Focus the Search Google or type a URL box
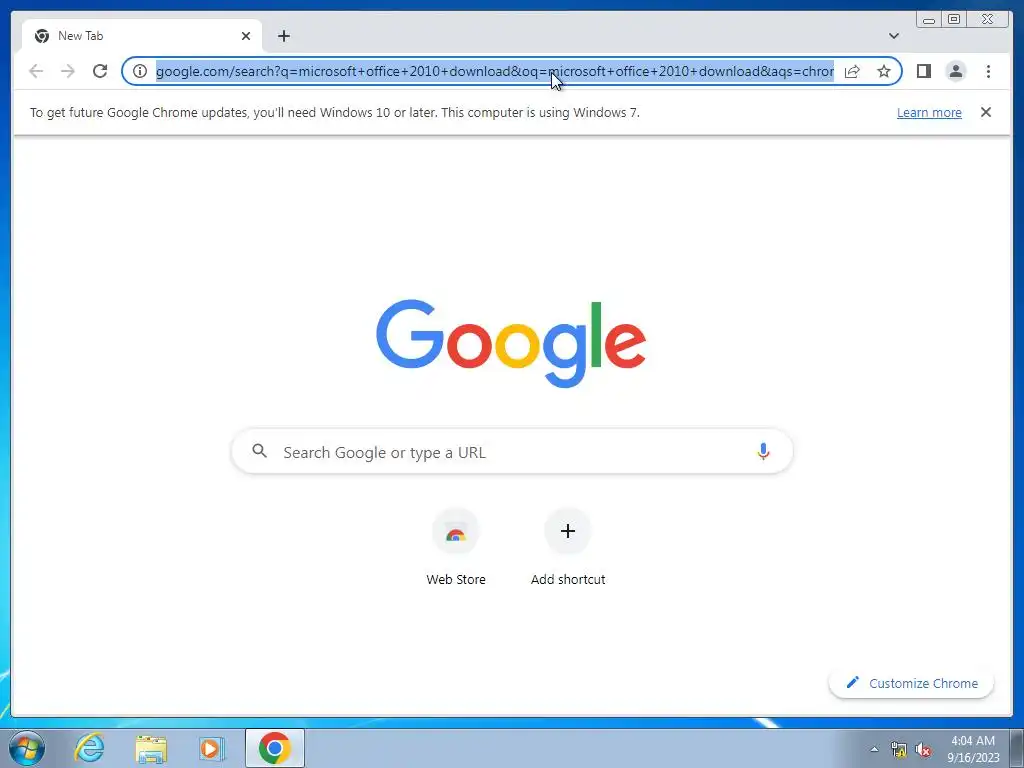The height and width of the screenshot is (768, 1024). point(512,451)
